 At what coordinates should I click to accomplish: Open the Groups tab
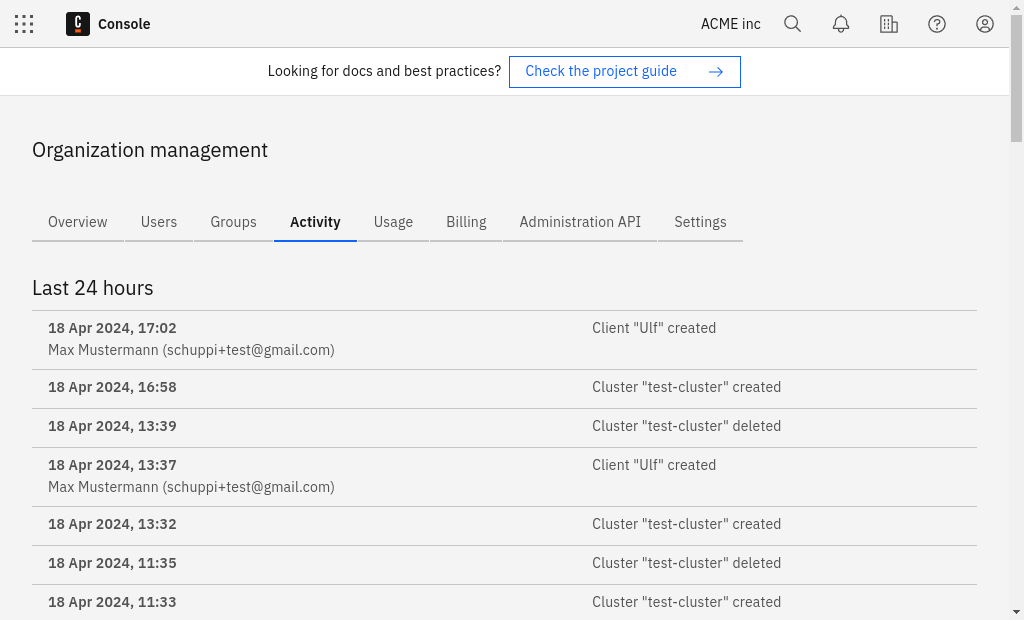click(233, 222)
